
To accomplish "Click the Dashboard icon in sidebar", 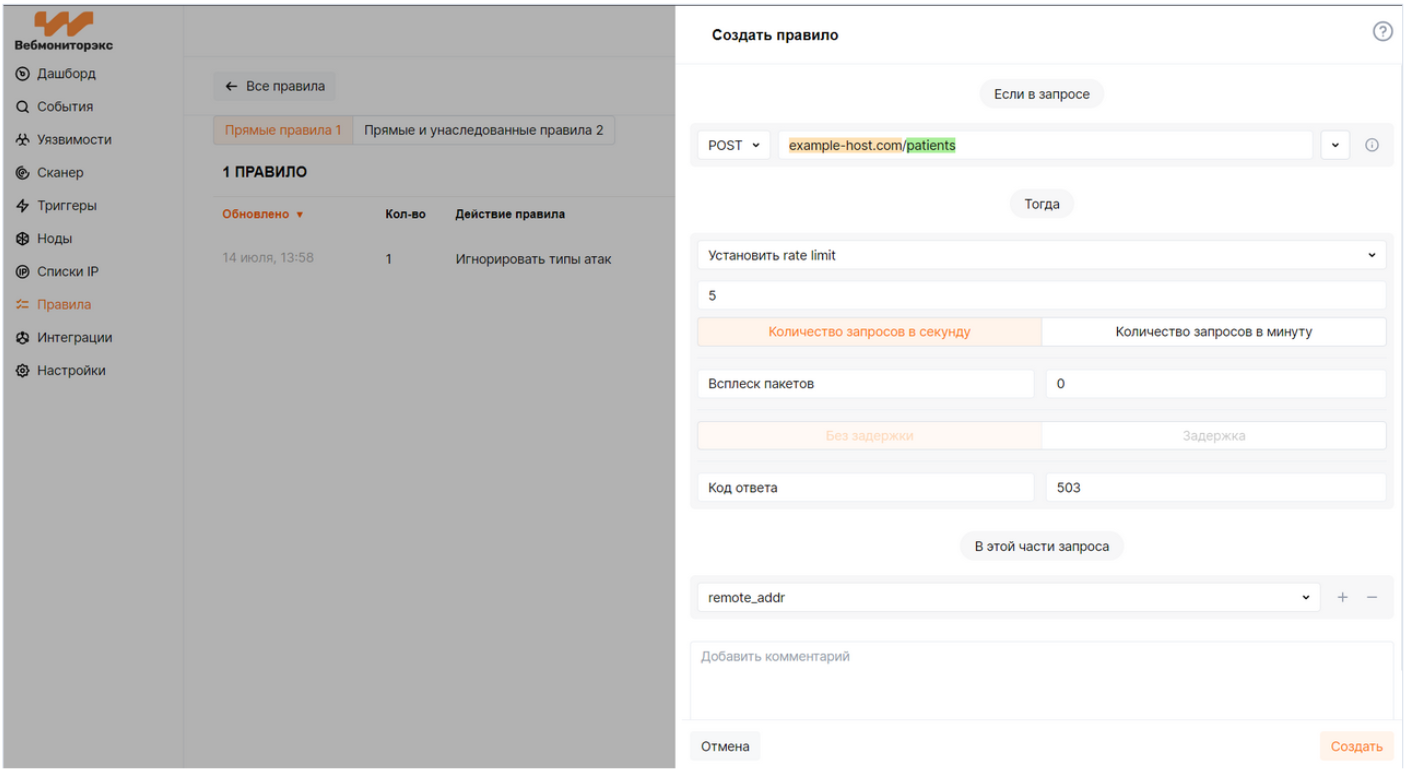I will pos(23,74).
